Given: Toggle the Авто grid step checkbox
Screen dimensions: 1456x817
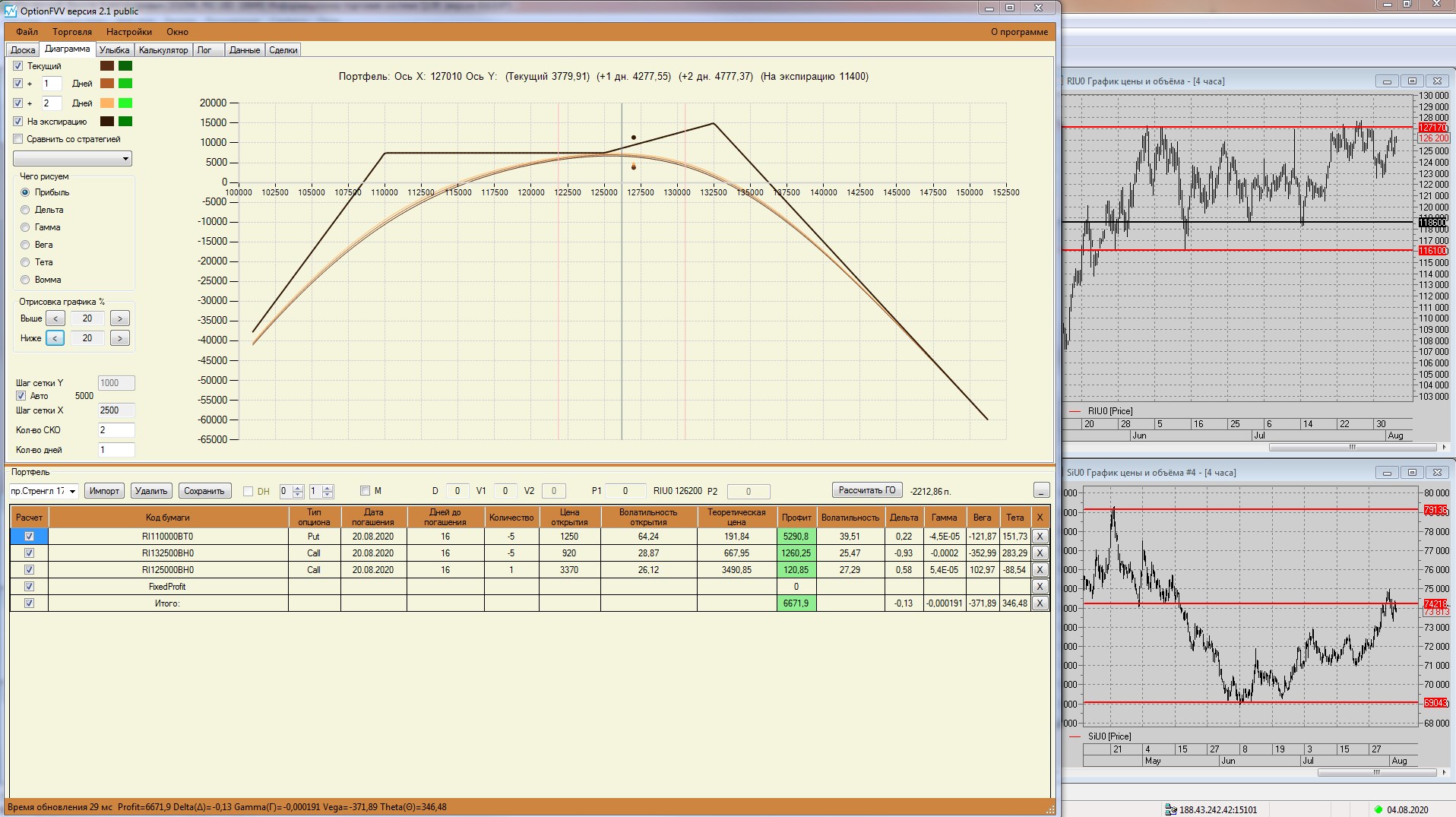Looking at the screenshot, I should coord(21,396).
